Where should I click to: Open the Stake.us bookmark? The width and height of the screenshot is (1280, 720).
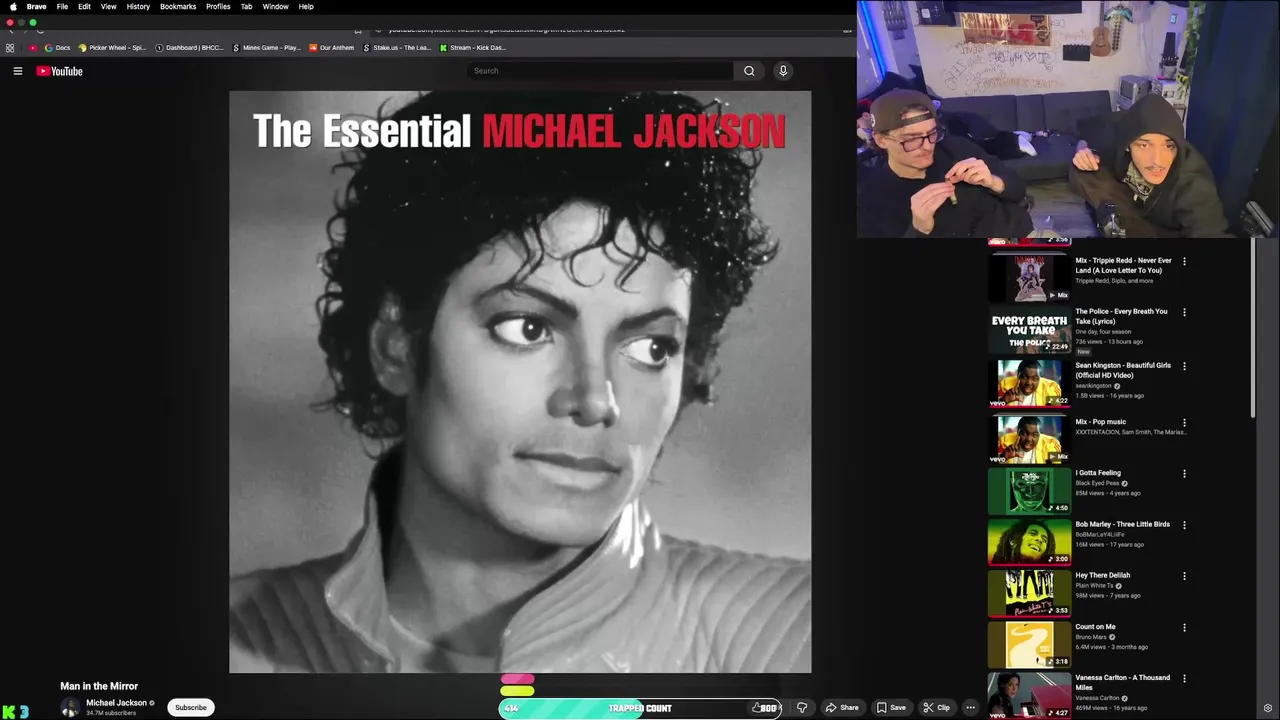(397, 48)
